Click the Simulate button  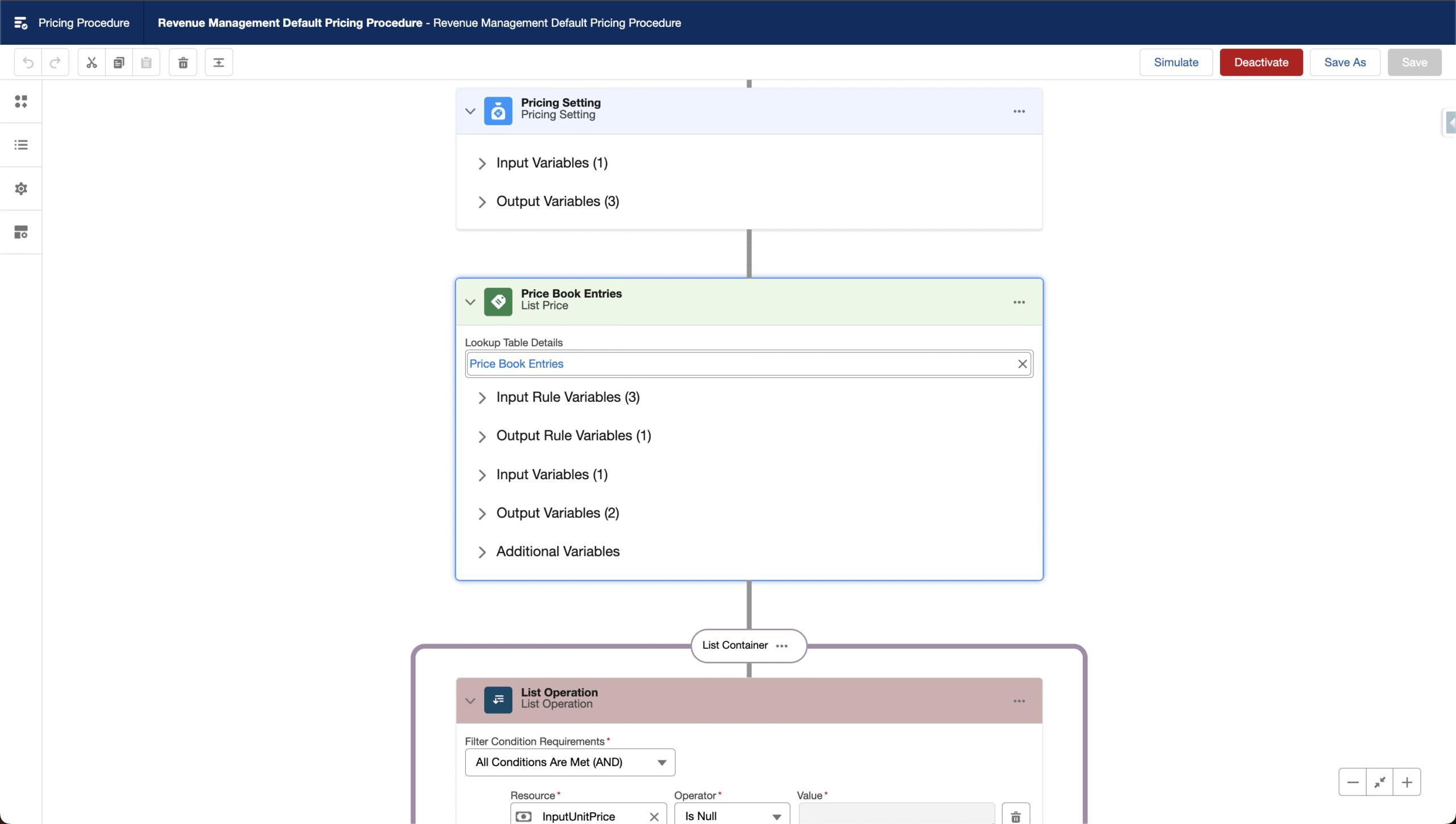pos(1176,62)
